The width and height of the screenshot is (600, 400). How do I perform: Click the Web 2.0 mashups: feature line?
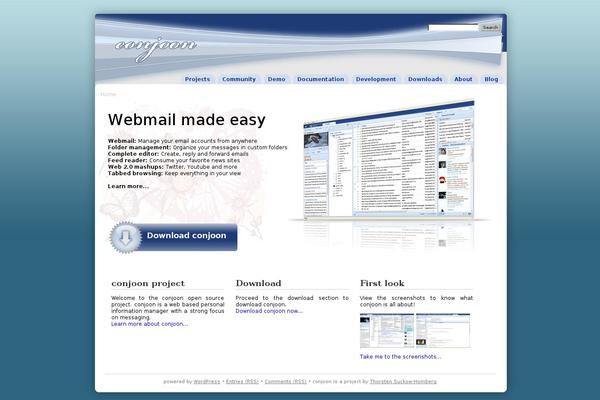[173, 167]
